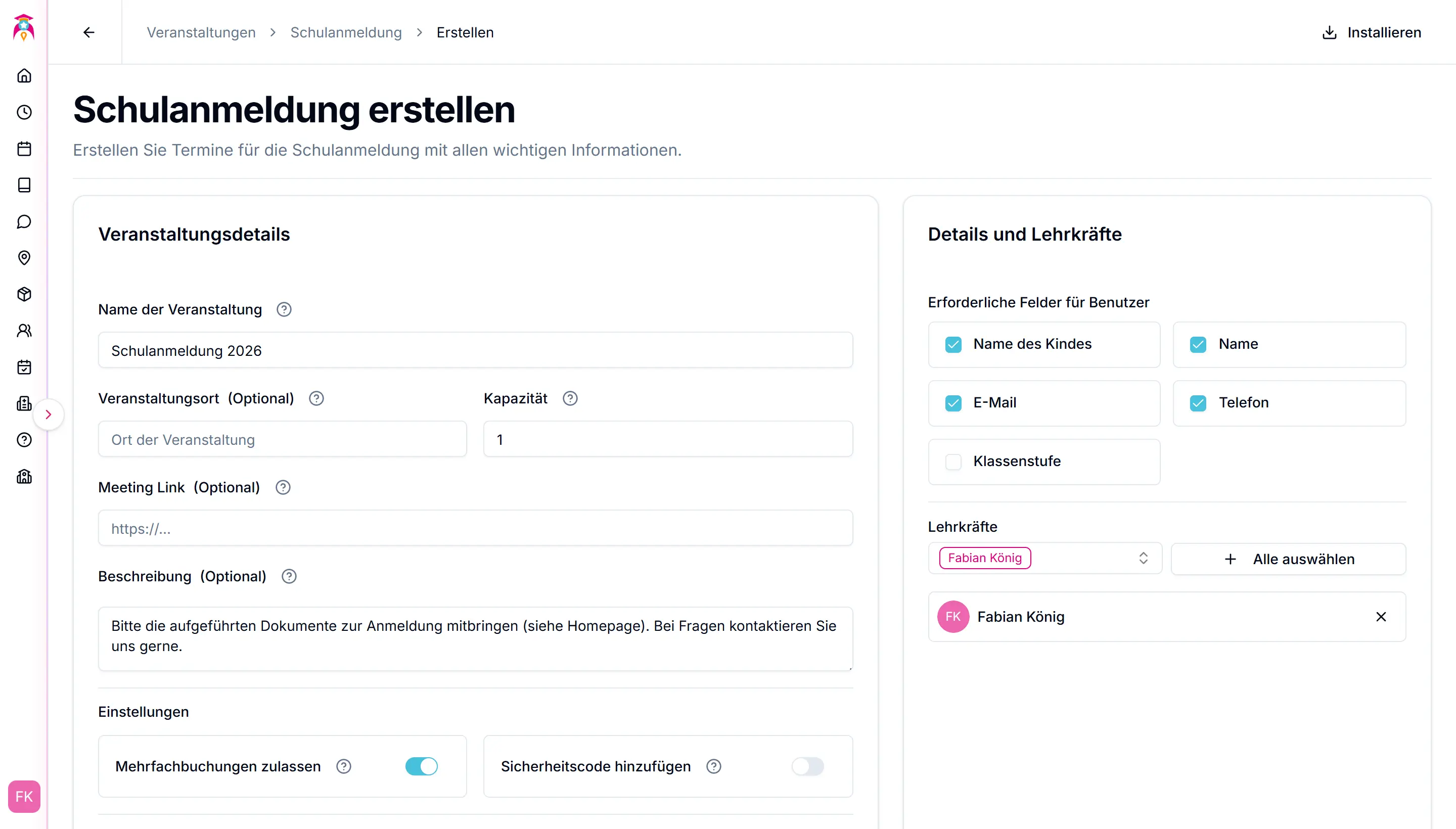Check the Klassenstufe checkbox
Image resolution: width=1456 pixels, height=829 pixels.
click(x=953, y=461)
